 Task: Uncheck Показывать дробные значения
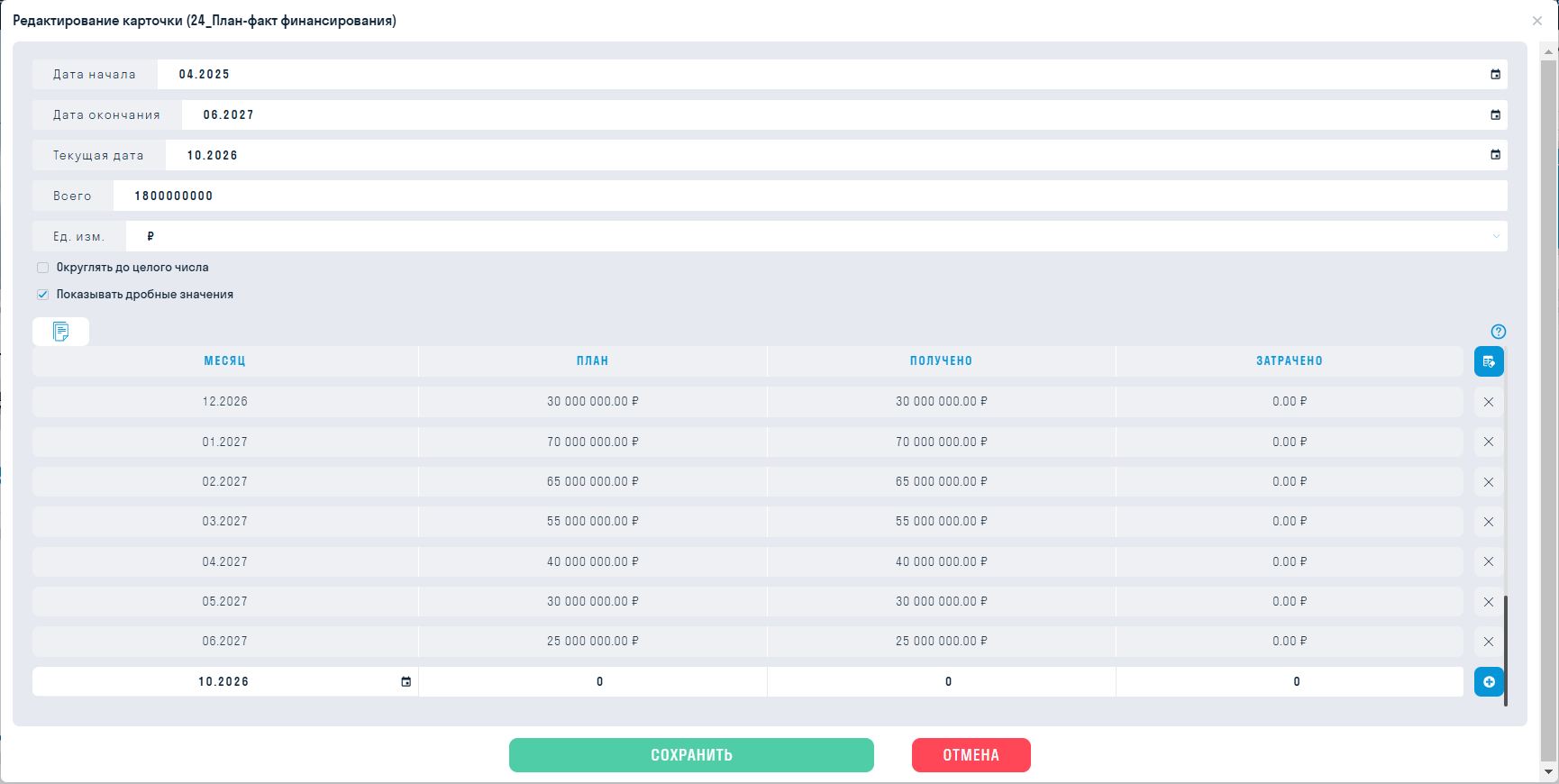pyautogui.click(x=42, y=295)
